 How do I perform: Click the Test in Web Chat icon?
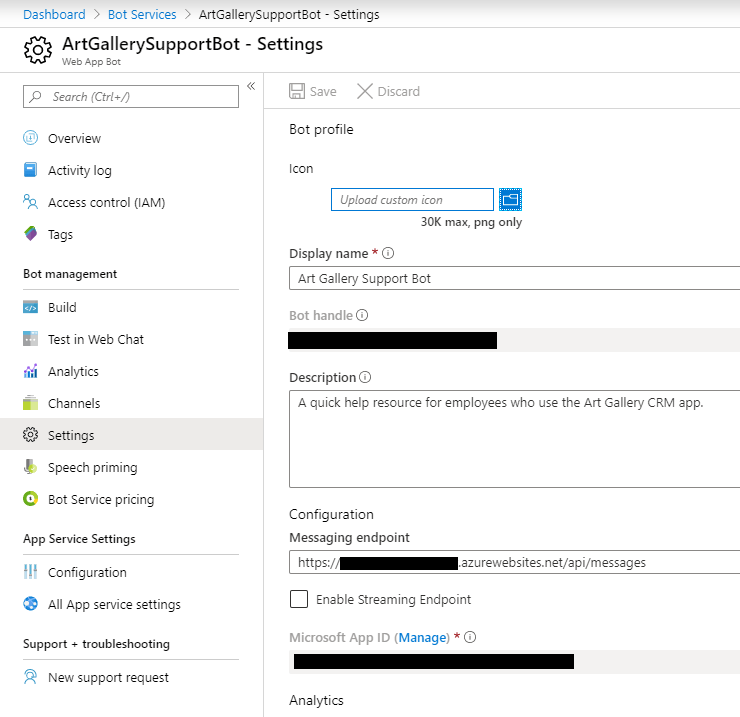[31, 339]
